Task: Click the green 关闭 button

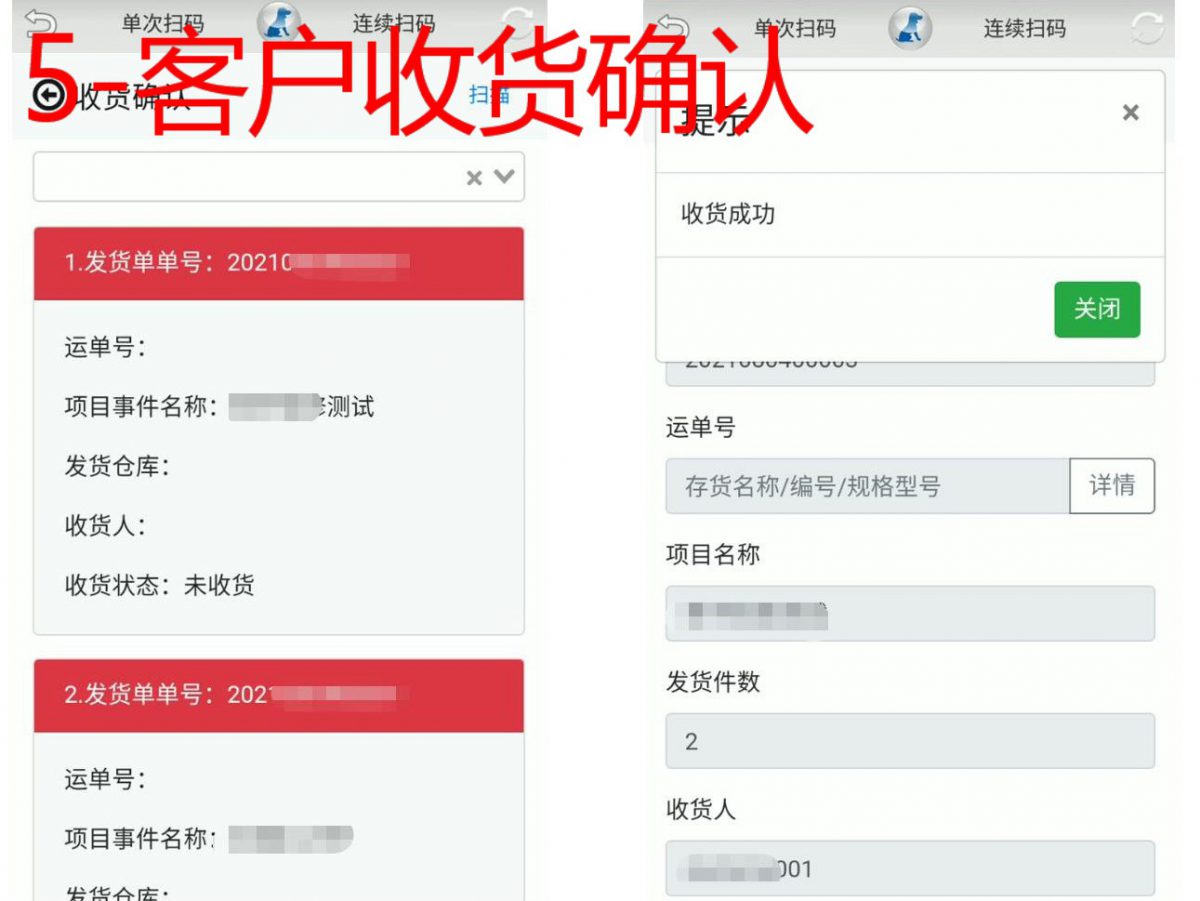Action: [1097, 310]
